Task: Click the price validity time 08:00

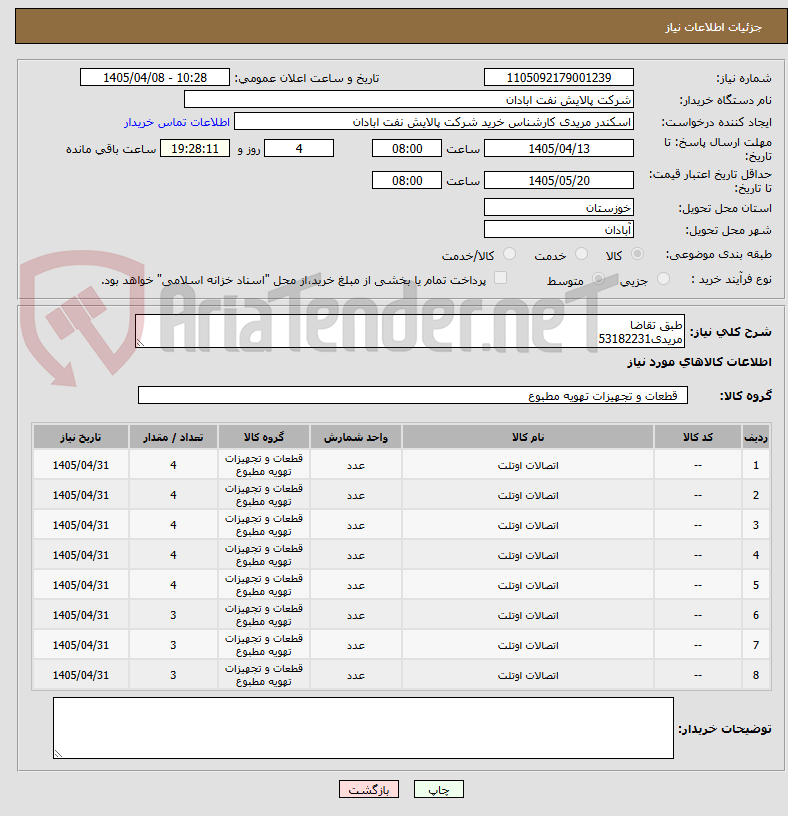Action: coord(406,181)
